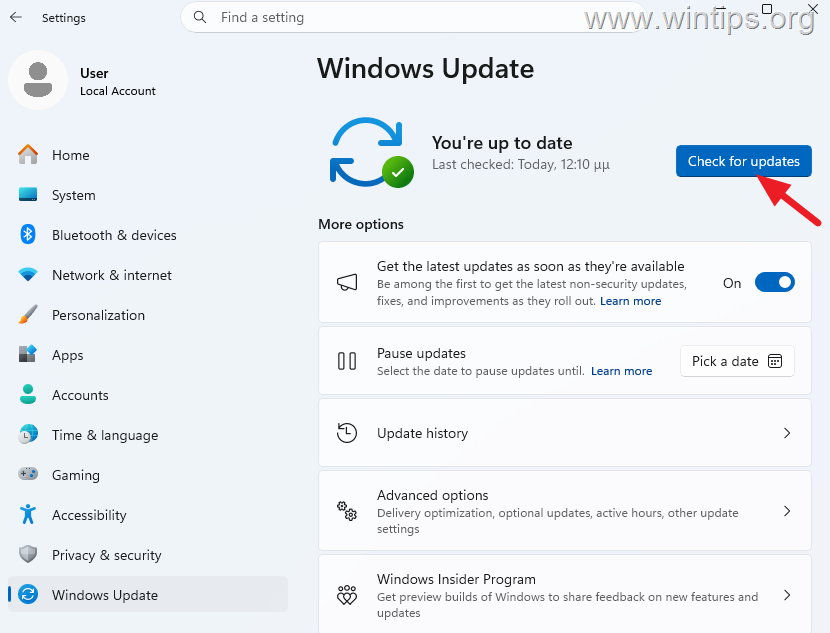Click the Personalization paintbrush icon
This screenshot has height=633, width=830.
(28, 314)
